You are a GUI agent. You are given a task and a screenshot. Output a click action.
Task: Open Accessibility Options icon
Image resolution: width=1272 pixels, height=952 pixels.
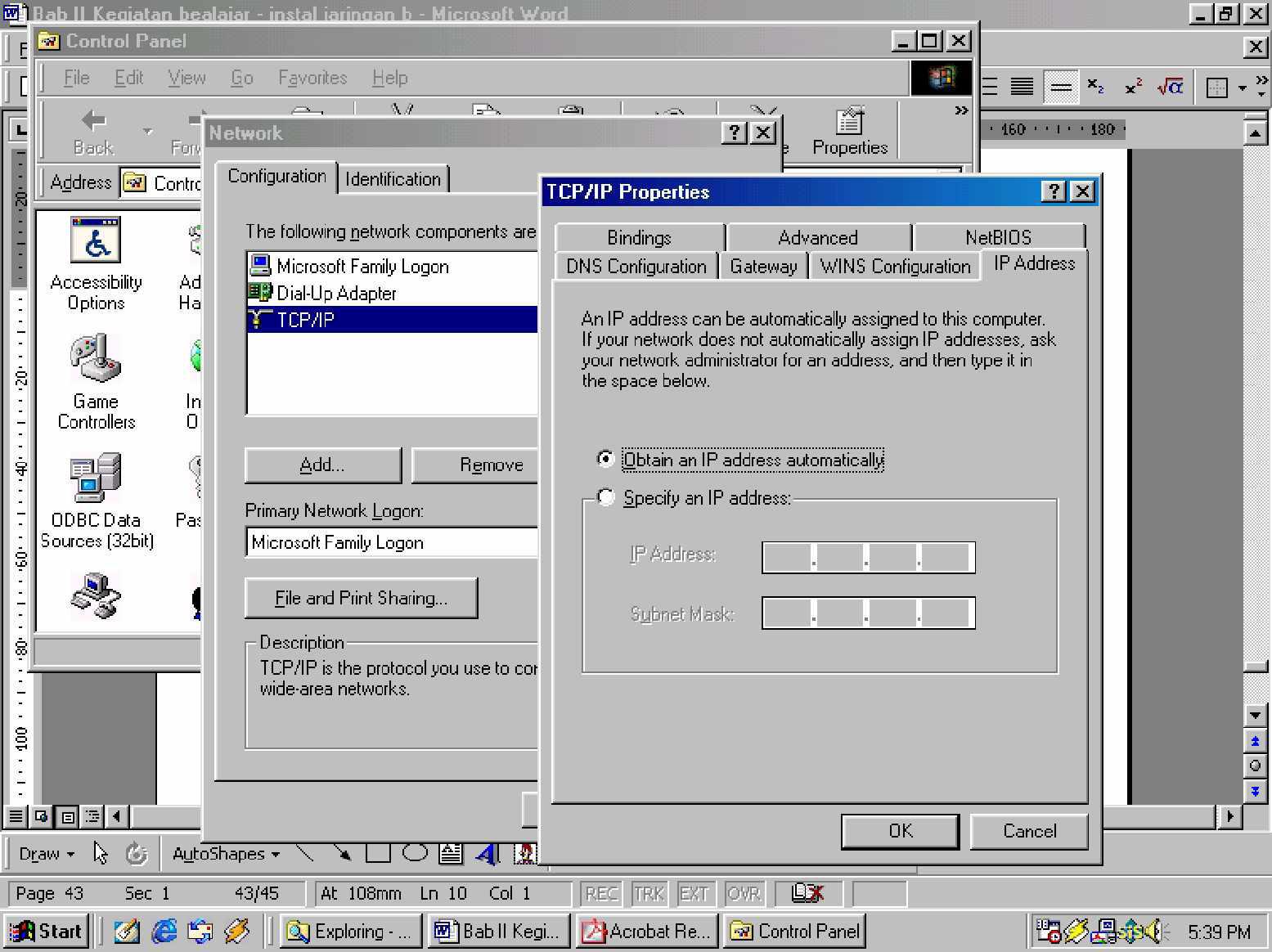(x=96, y=263)
